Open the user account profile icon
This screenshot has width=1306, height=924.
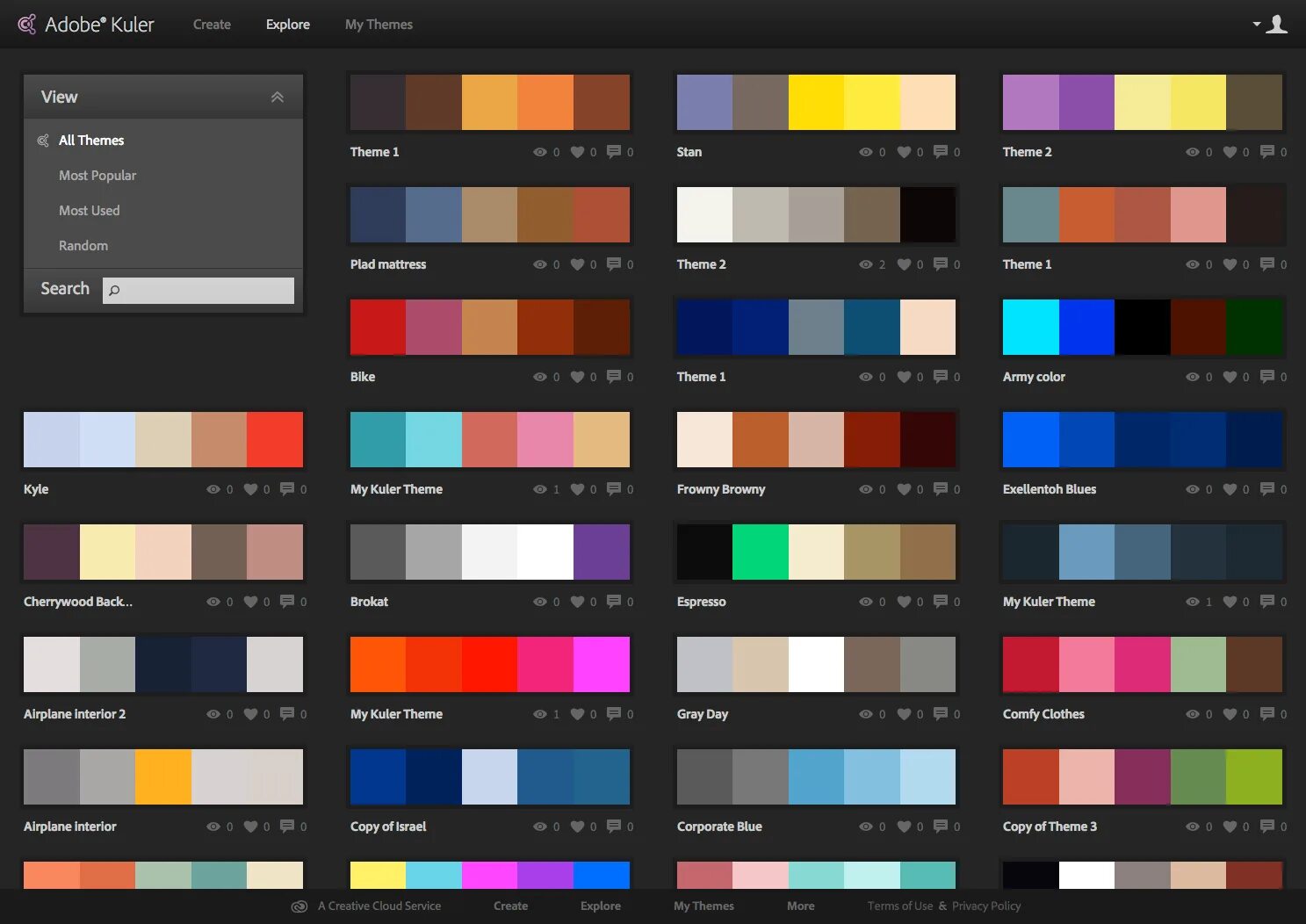[x=1277, y=24]
